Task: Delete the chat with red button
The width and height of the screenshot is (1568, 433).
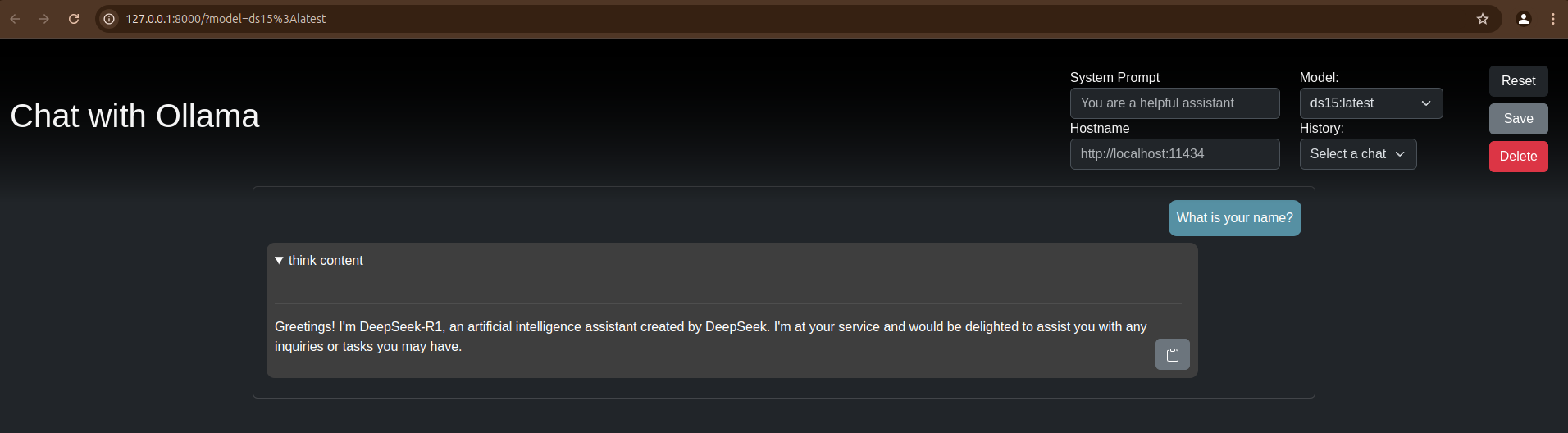Action: click(1518, 157)
